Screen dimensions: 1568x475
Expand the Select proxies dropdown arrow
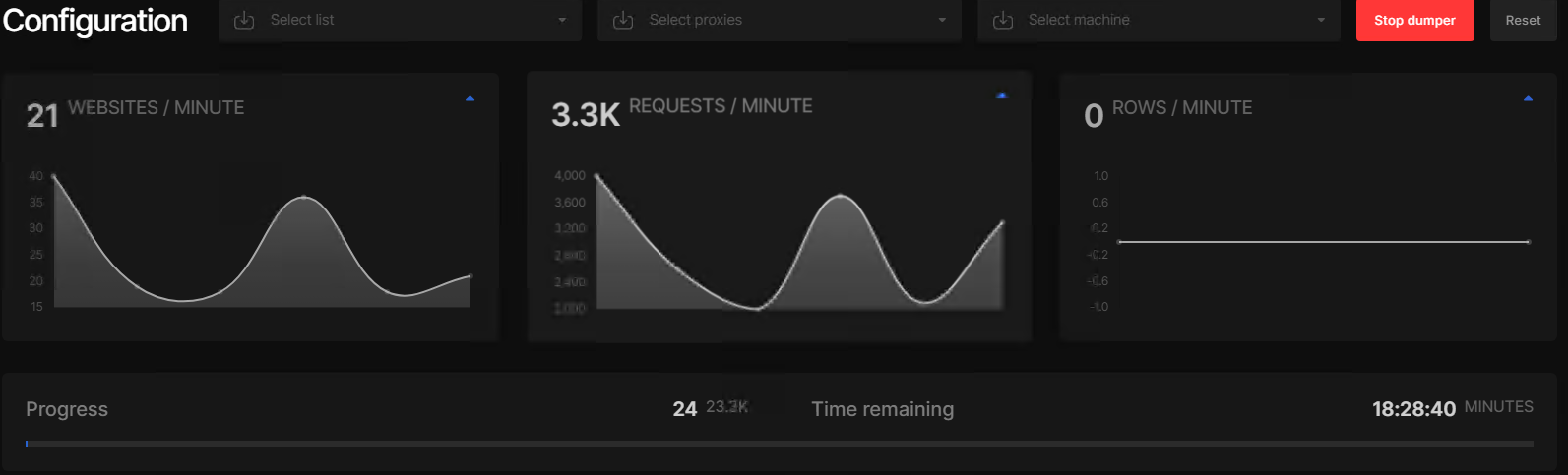tap(942, 20)
